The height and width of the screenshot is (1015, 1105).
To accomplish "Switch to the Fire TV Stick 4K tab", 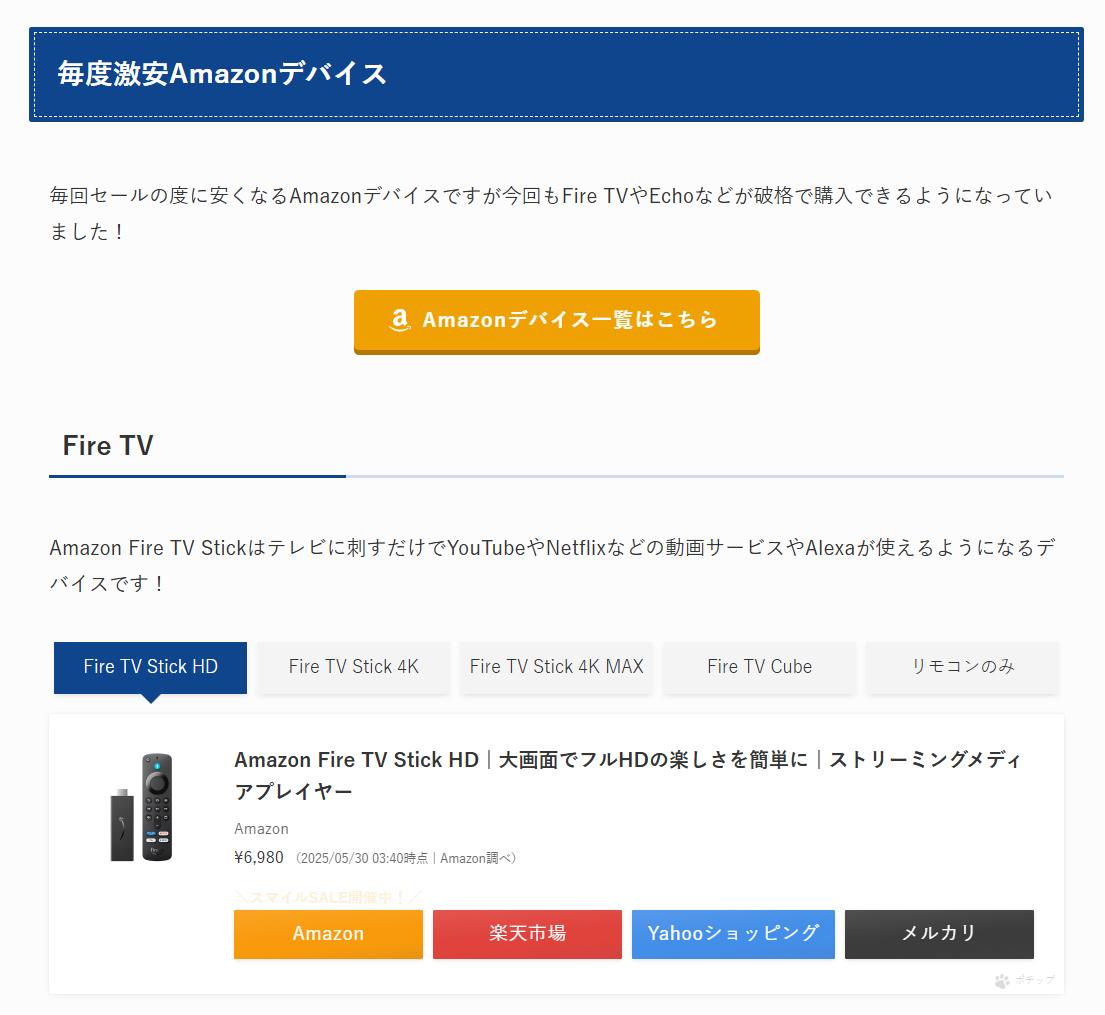I will pos(353,667).
